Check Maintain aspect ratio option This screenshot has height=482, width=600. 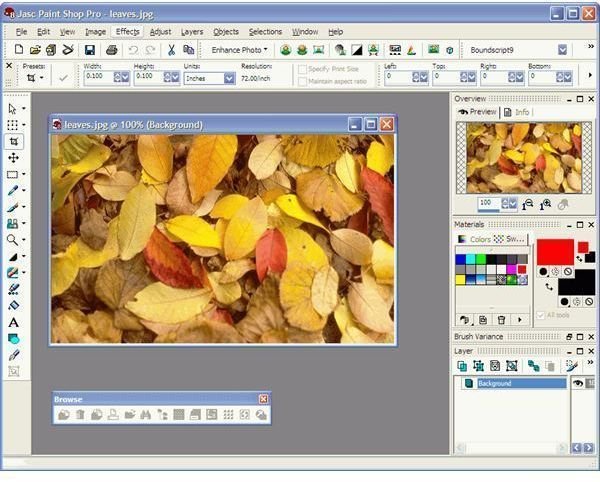click(x=302, y=80)
